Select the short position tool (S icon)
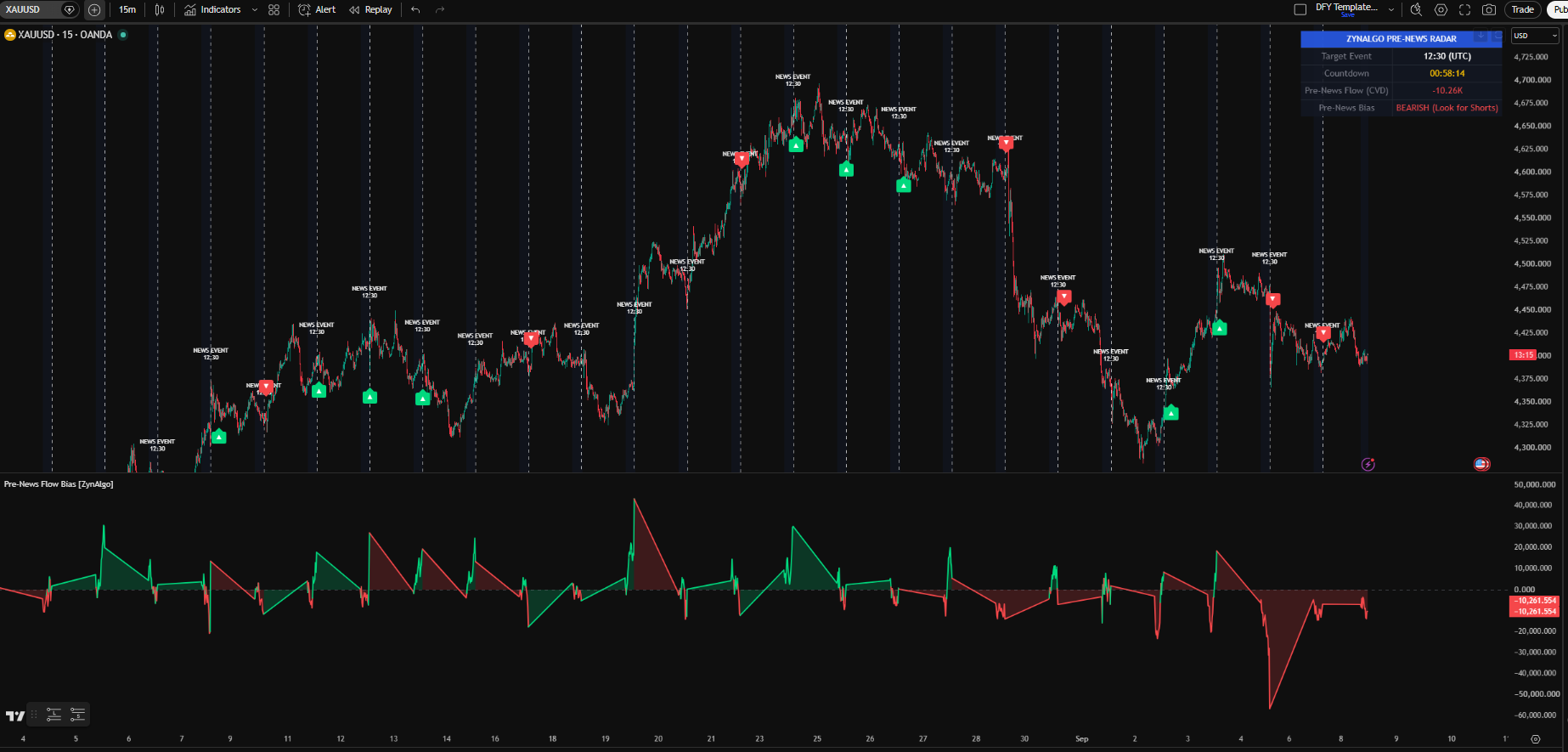The image size is (1568, 752). pos(77,715)
